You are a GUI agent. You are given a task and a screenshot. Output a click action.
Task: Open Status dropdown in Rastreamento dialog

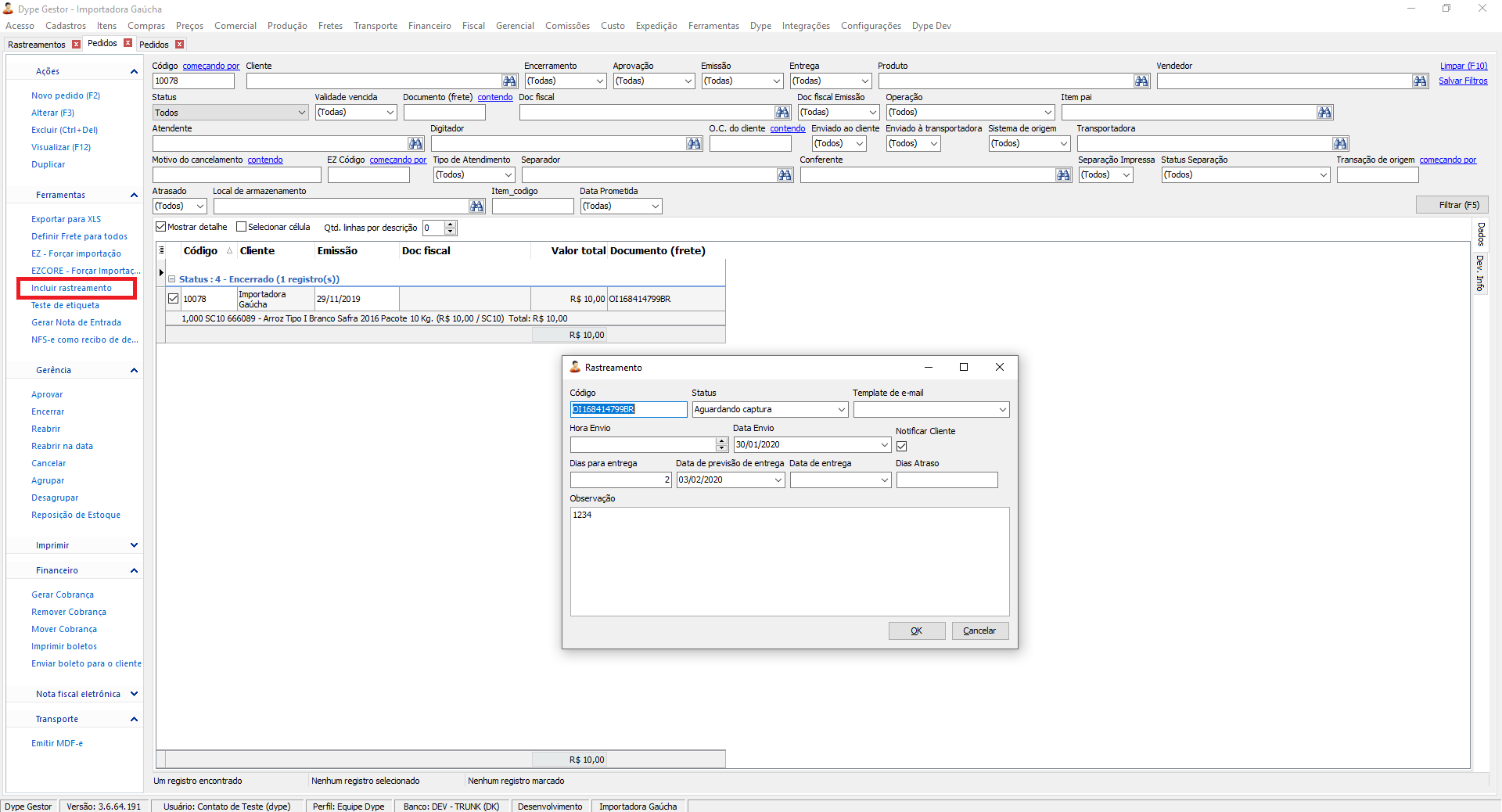tap(841, 410)
